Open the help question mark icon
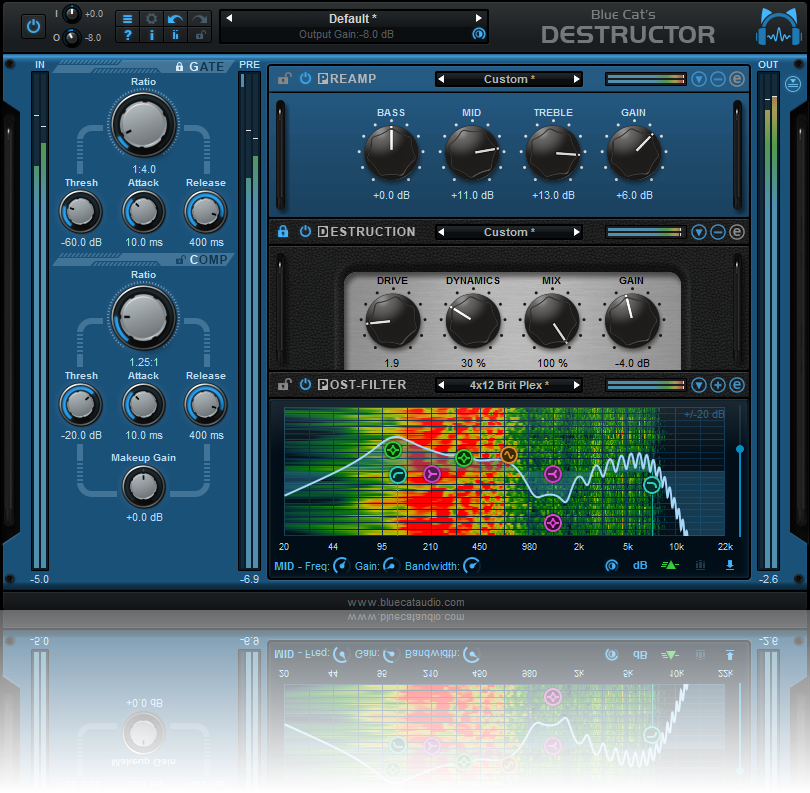This screenshot has width=810, height=793. click(127, 35)
